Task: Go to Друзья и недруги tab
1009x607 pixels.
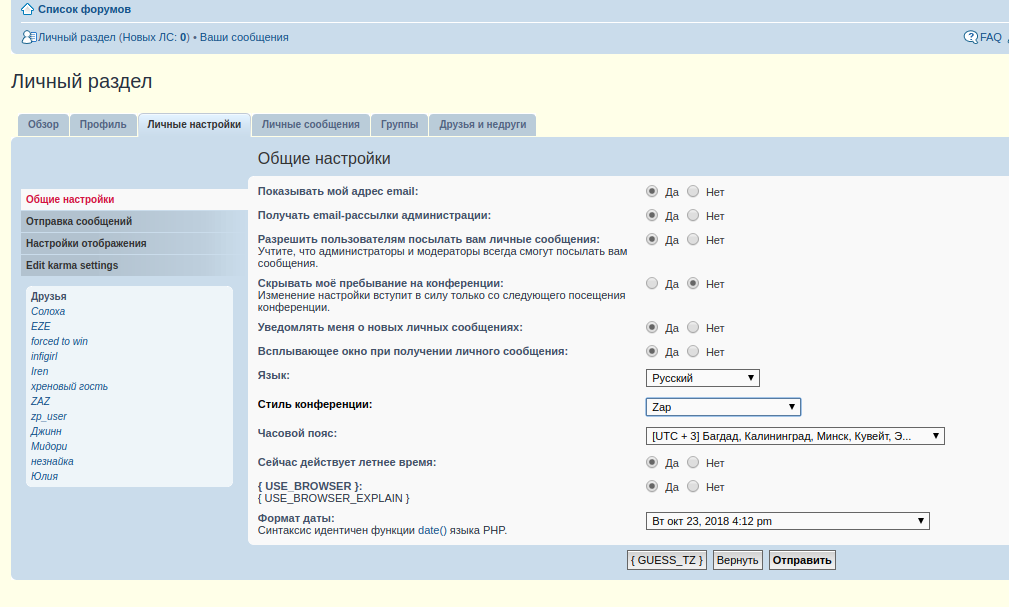Action: [483, 125]
